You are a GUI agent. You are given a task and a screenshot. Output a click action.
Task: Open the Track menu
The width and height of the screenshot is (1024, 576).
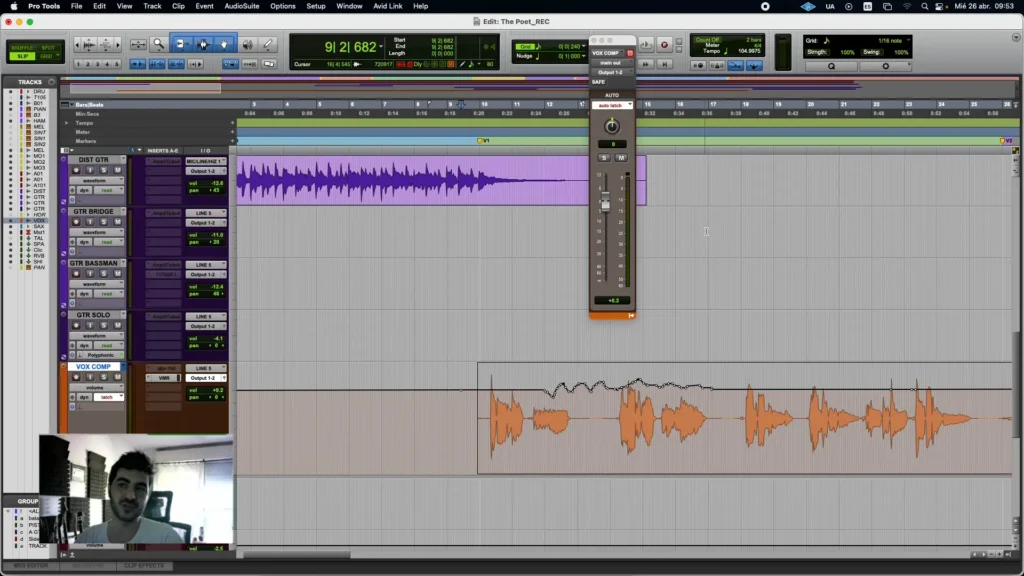[152, 7]
